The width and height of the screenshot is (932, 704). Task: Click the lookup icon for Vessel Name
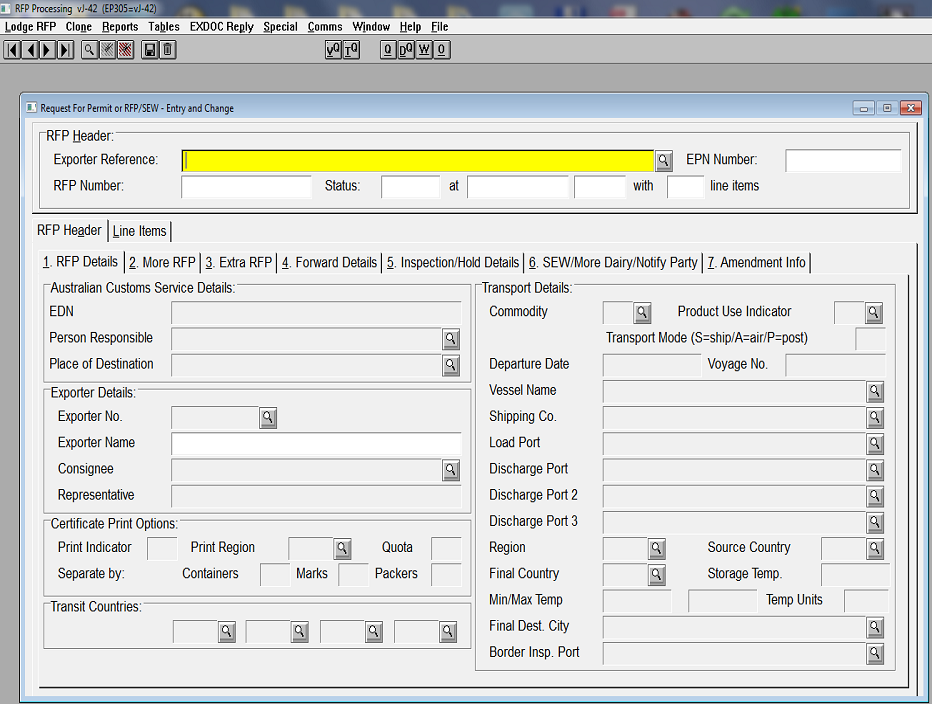875,391
